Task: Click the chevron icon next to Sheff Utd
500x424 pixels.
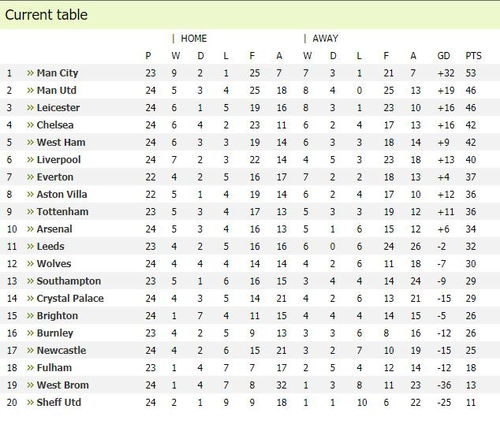Action: pyautogui.click(x=30, y=402)
